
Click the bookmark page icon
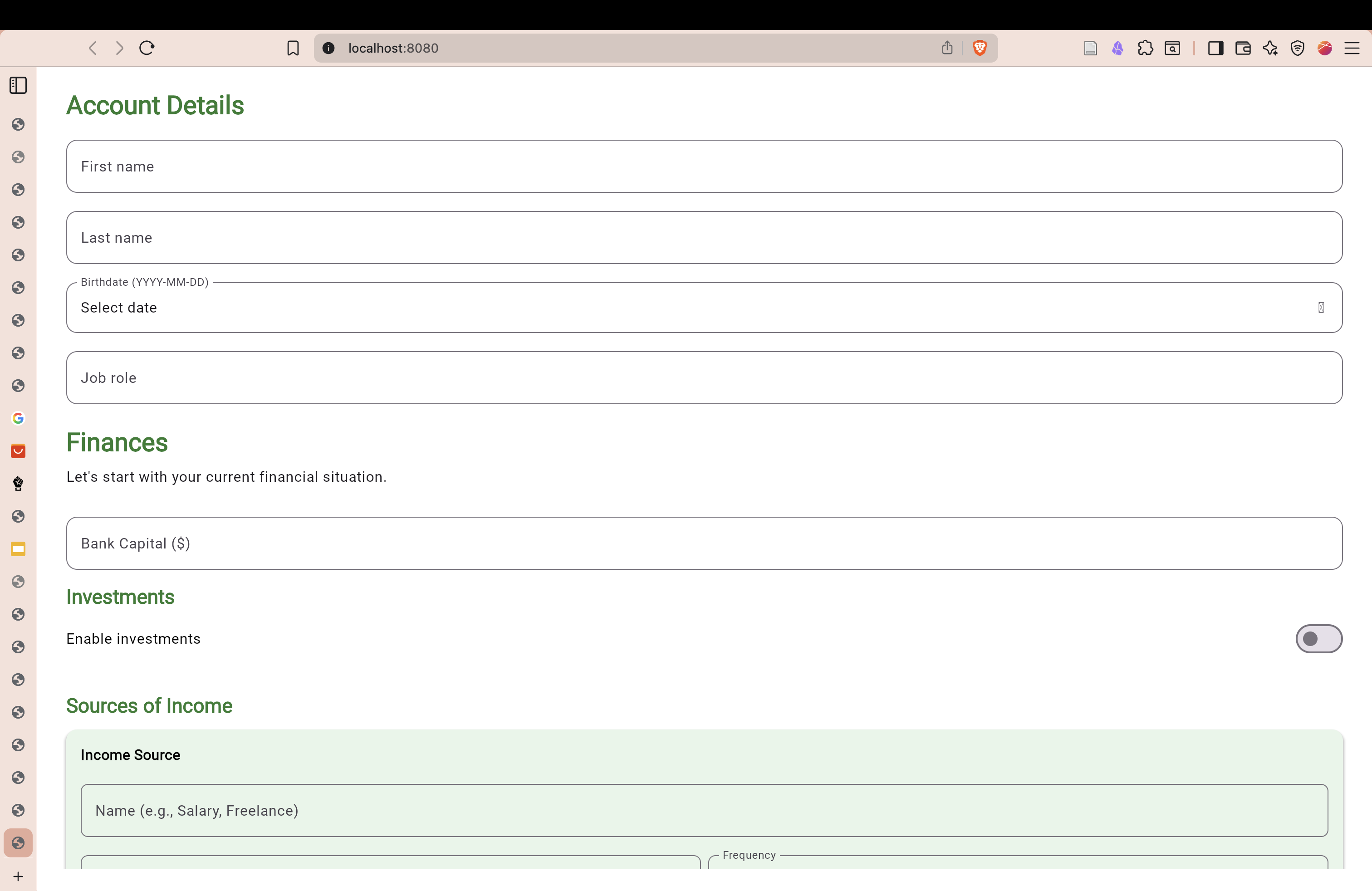293,48
